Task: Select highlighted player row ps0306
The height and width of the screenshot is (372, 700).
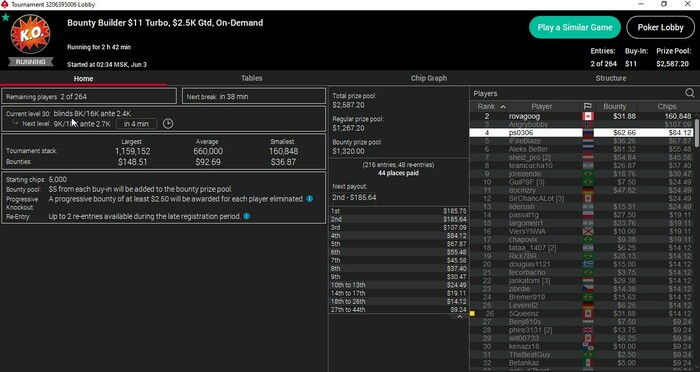Action: point(582,133)
